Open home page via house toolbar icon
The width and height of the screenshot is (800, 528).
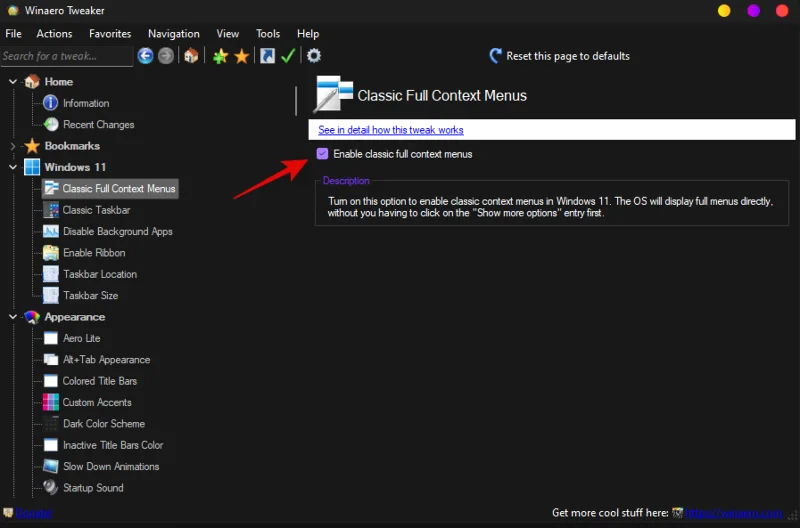tap(191, 56)
